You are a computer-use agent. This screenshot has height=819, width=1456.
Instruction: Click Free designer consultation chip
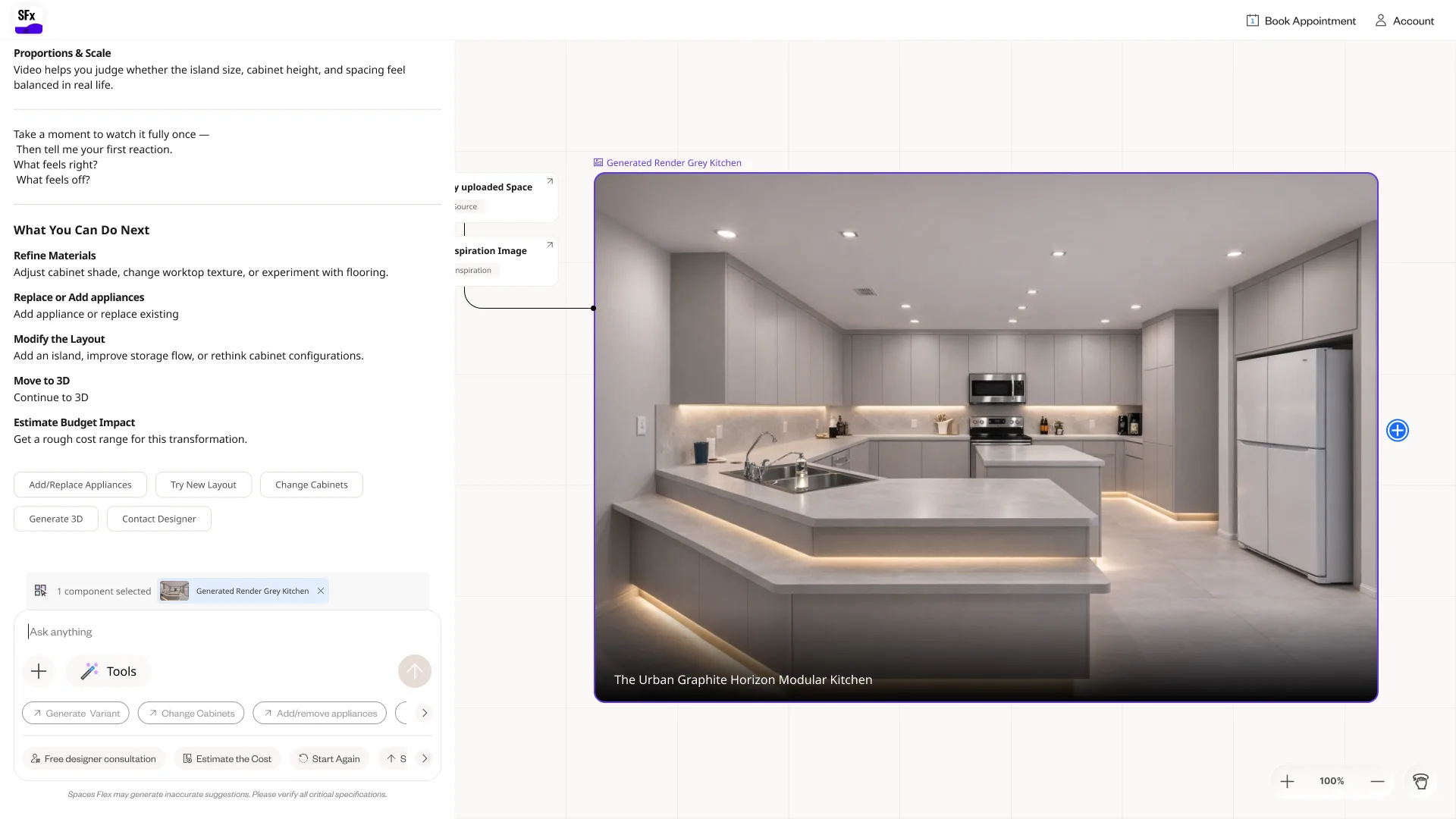click(x=93, y=758)
